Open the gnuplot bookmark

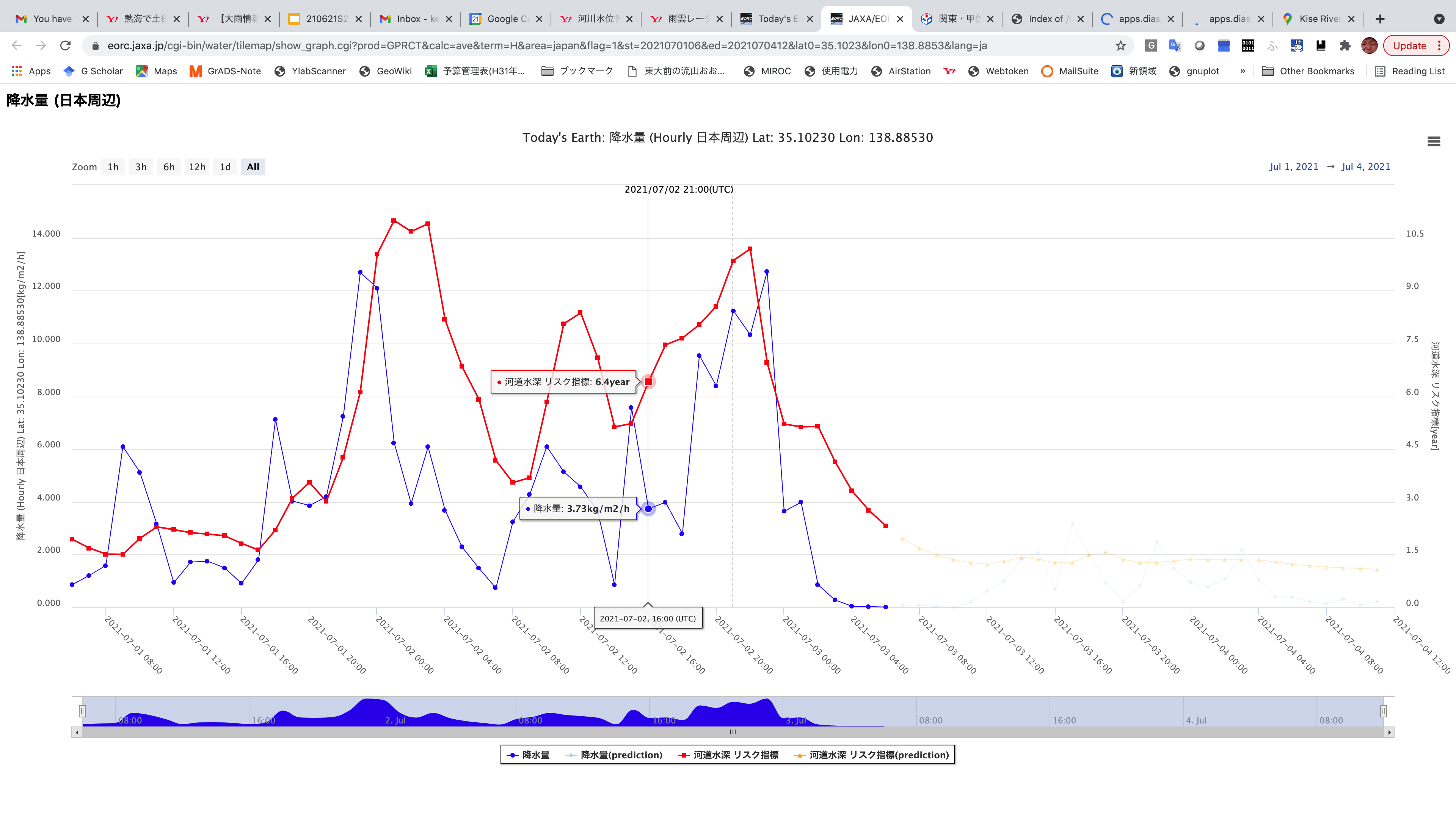[1194, 71]
